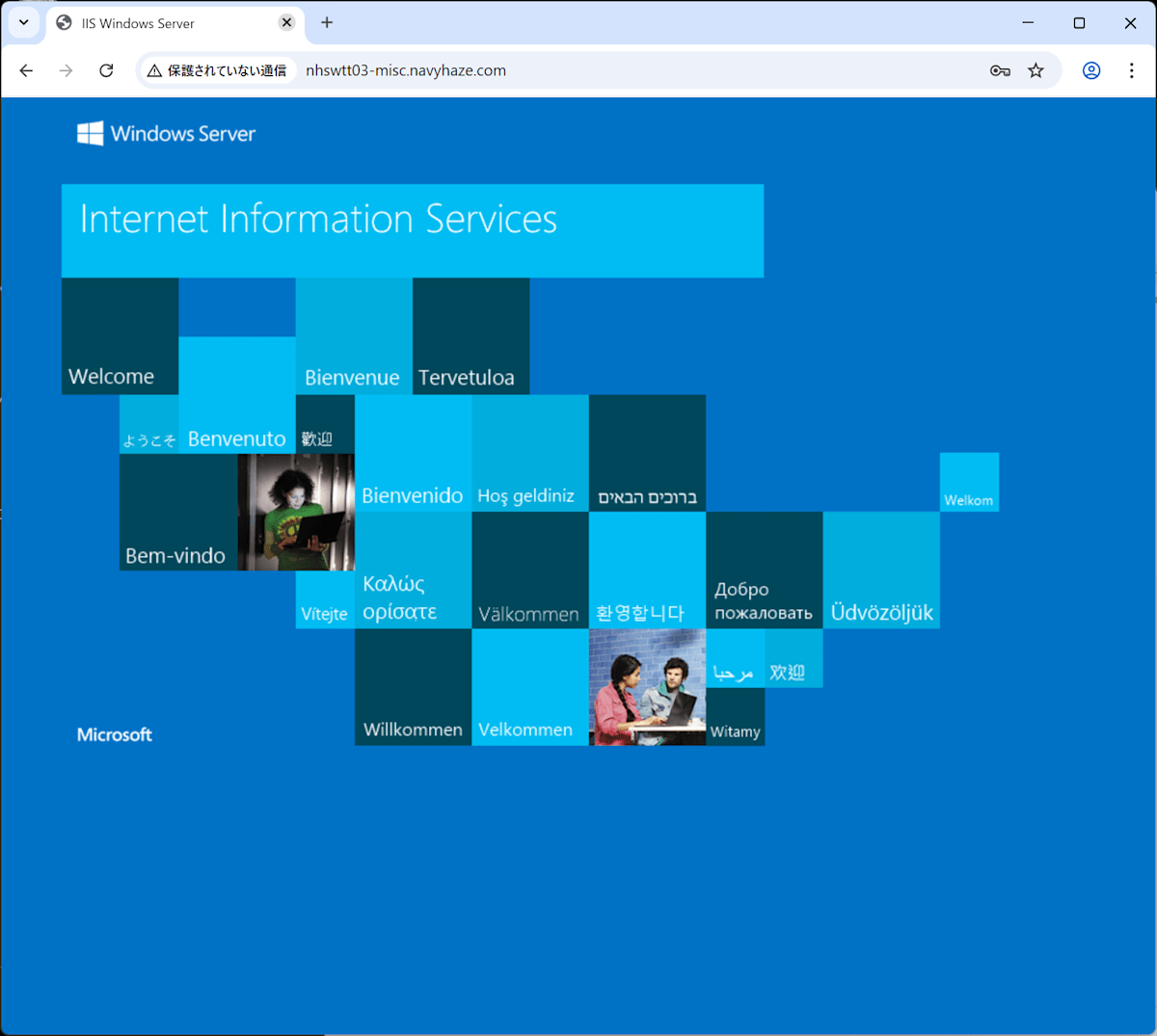1157x1036 pixels.
Task: Click the Willkommen tile
Action: point(413,687)
